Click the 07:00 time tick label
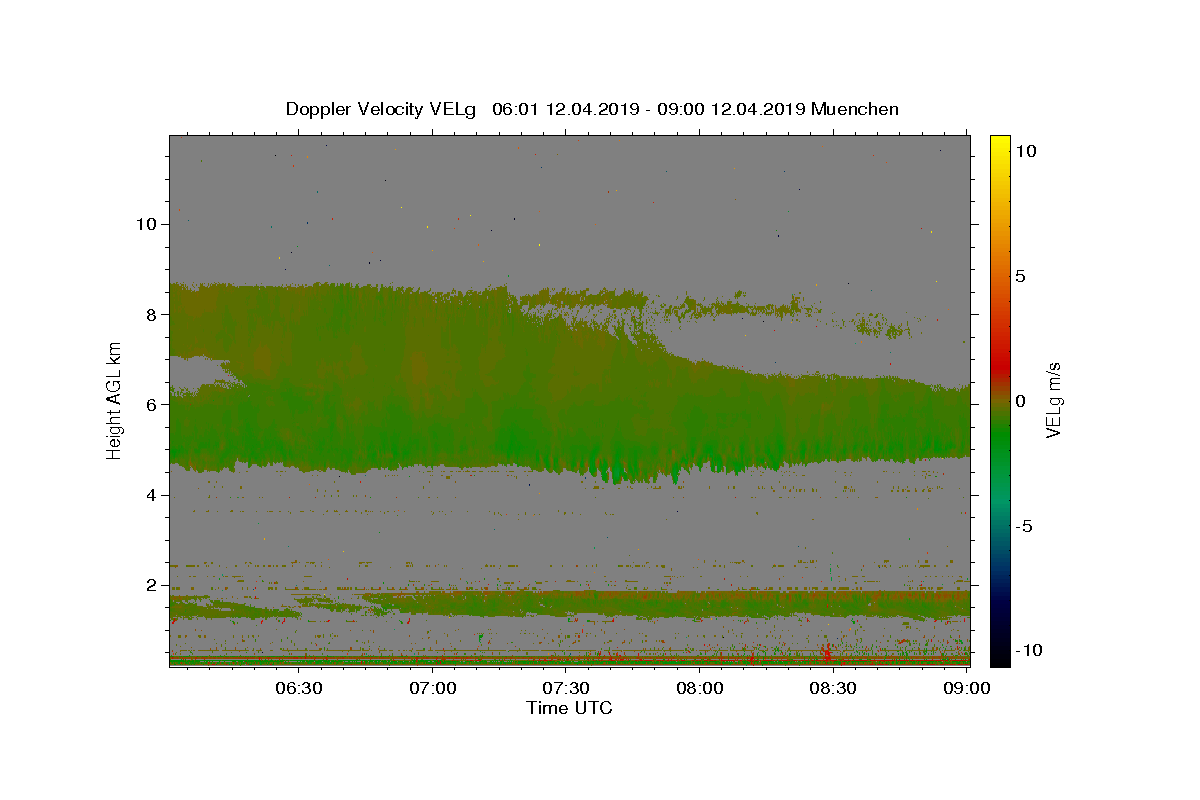The image size is (1200, 800). tap(433, 688)
